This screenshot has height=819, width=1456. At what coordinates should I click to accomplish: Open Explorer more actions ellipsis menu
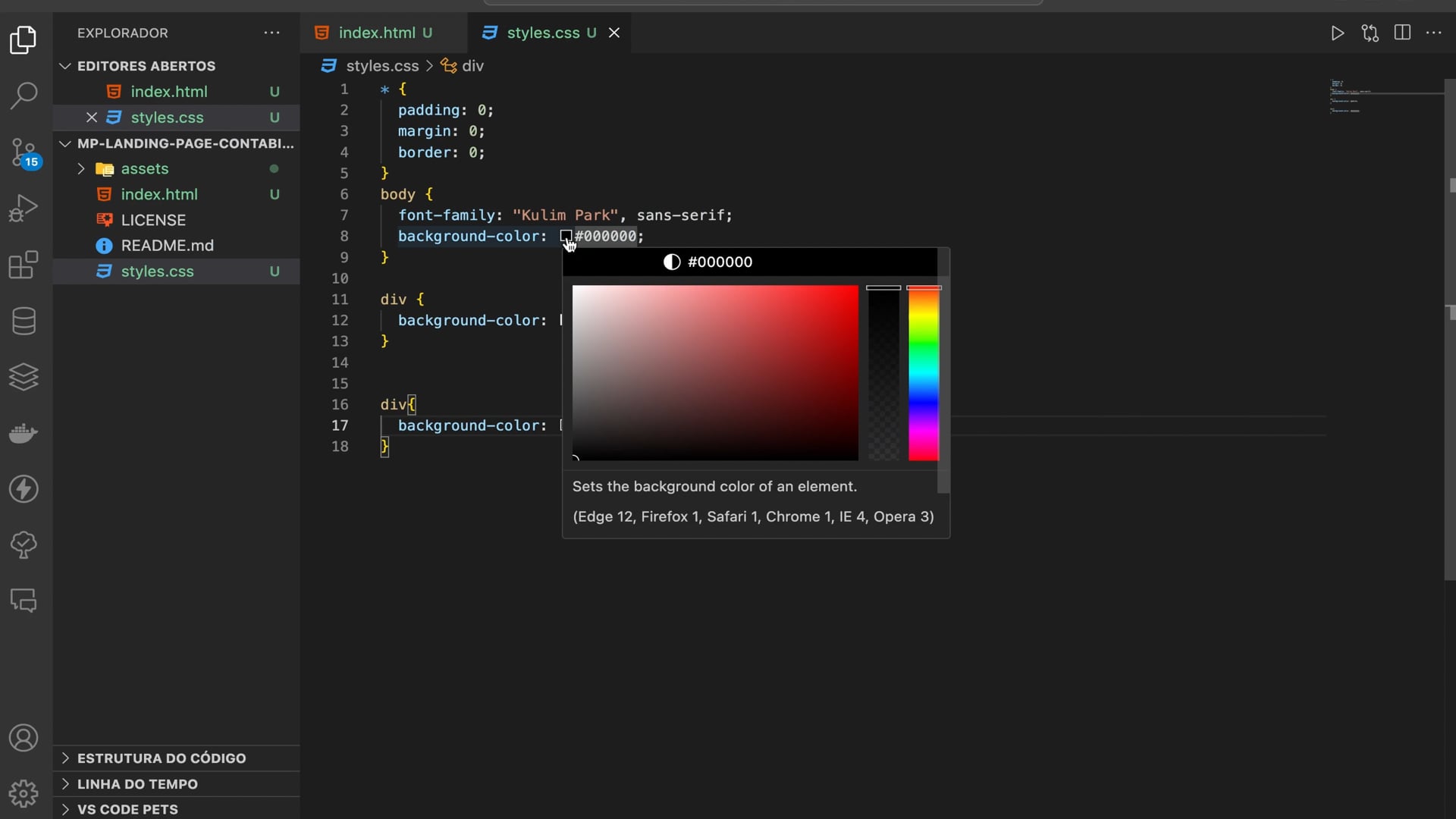coord(271,33)
